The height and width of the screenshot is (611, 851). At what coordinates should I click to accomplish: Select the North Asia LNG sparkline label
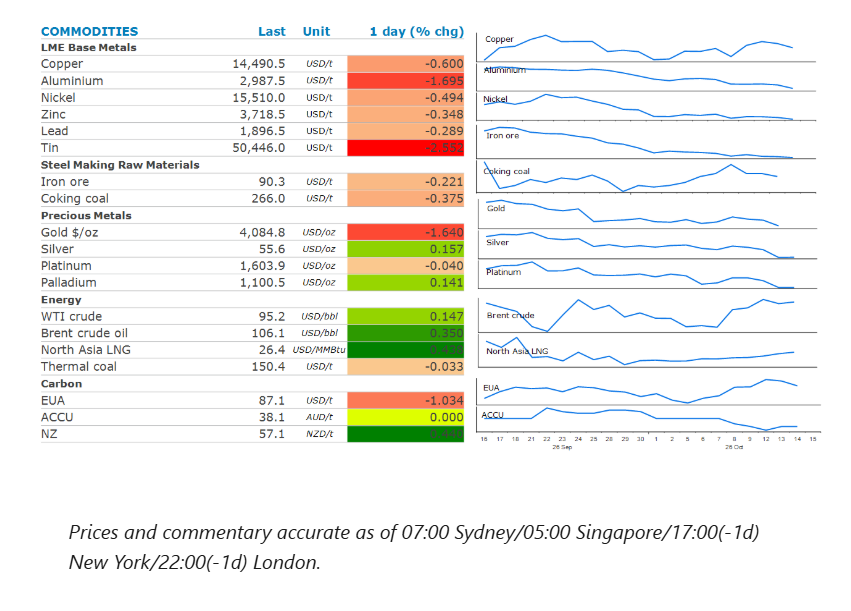pyautogui.click(x=517, y=351)
